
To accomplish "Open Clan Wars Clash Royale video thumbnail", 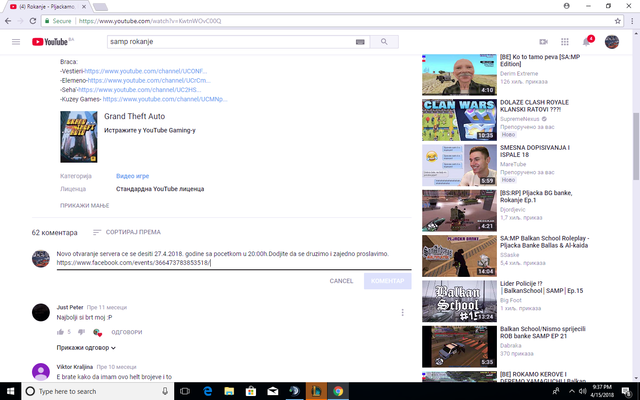I will pyautogui.click(x=459, y=120).
